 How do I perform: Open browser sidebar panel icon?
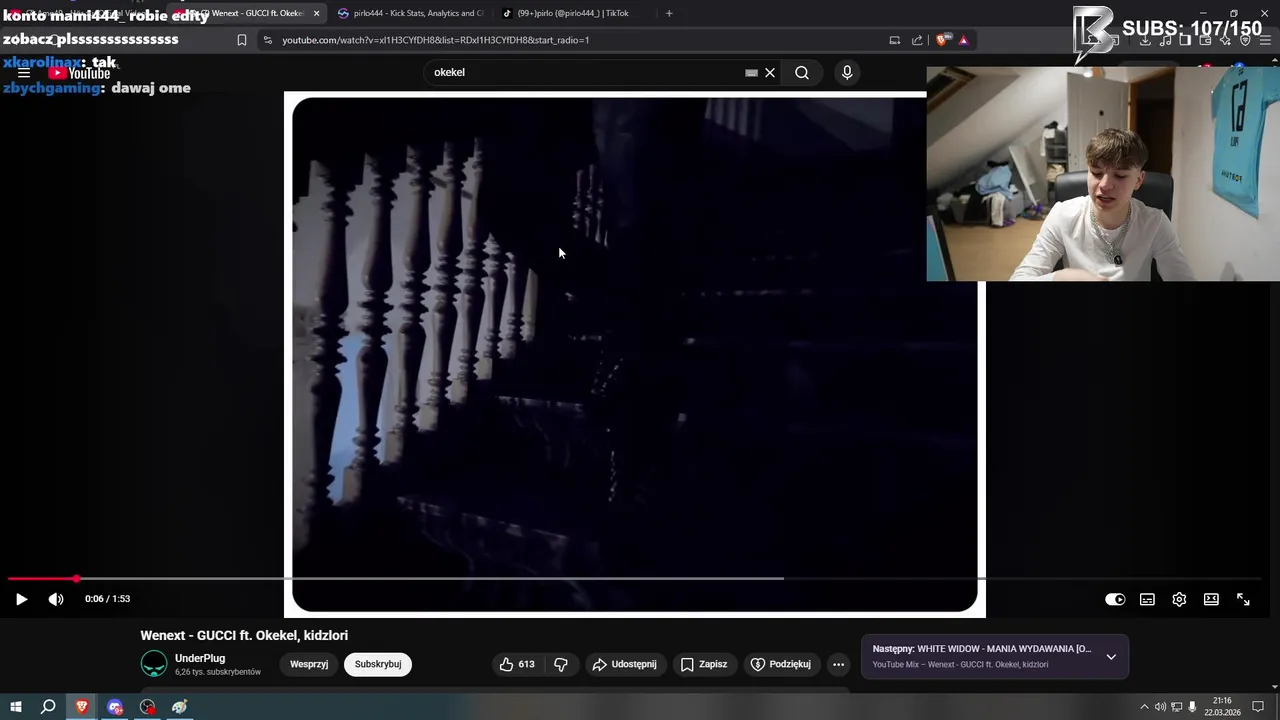pyautogui.click(x=1185, y=40)
